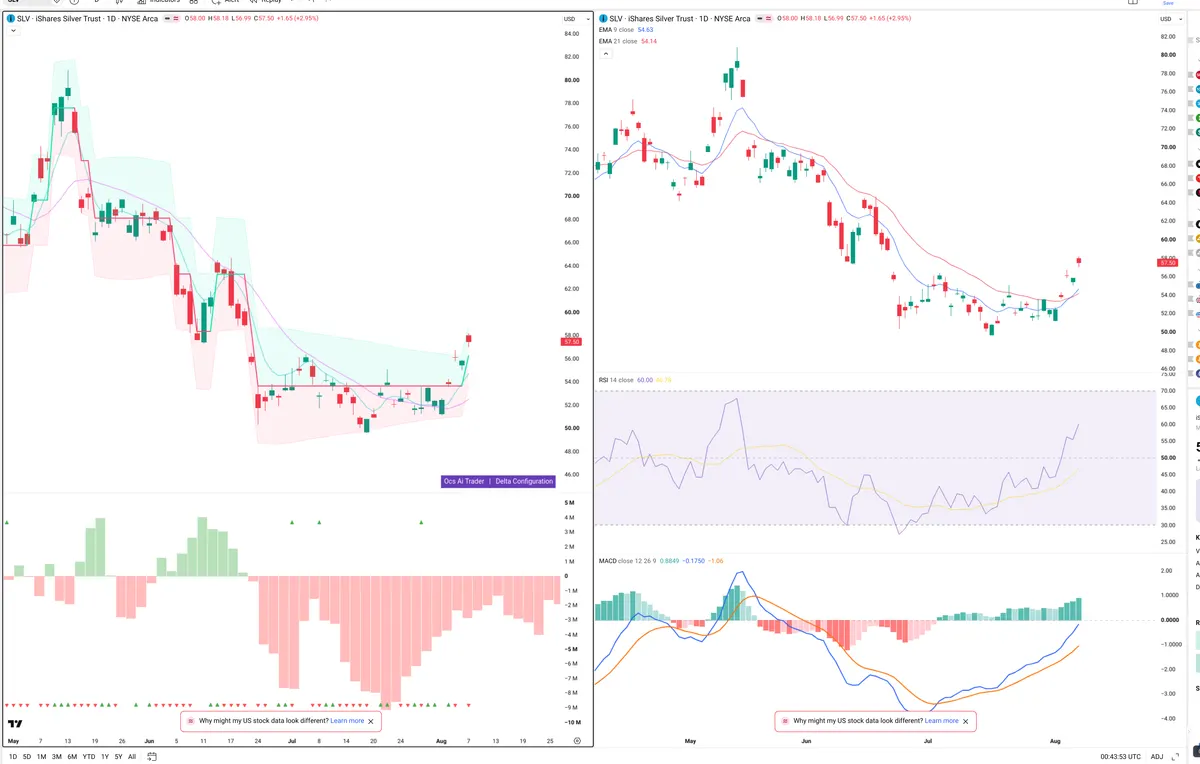Select the All time range
Image resolution: width=1200 pixels, height=764 pixels.
pos(132,756)
